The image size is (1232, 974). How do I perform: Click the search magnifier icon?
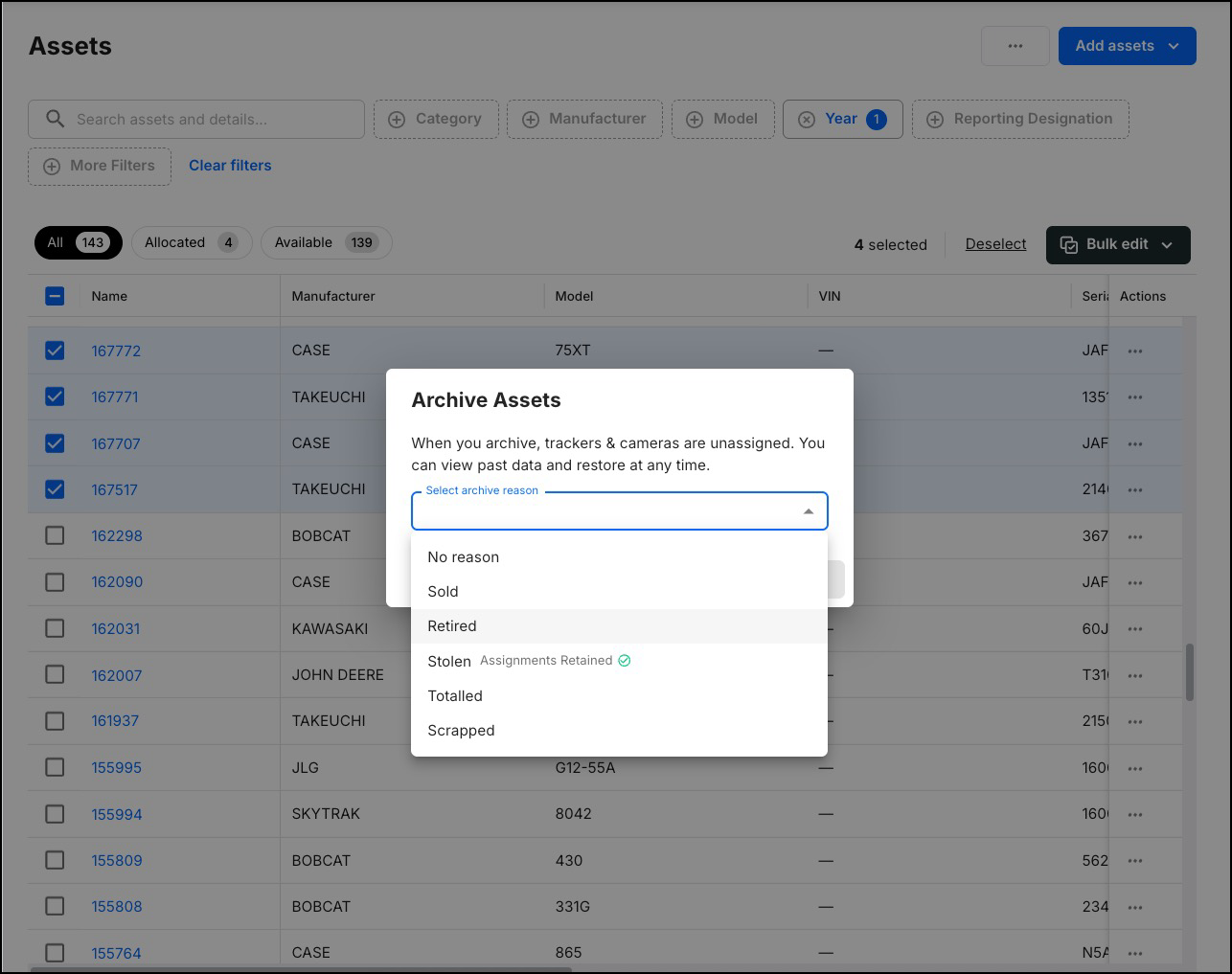pyautogui.click(x=56, y=119)
